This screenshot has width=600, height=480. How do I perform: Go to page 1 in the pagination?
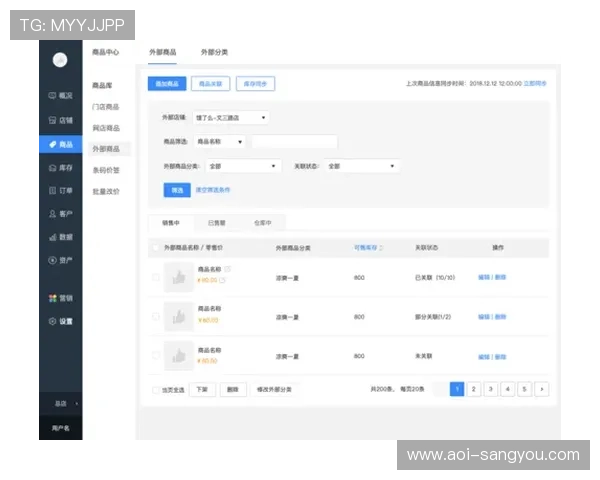457,389
